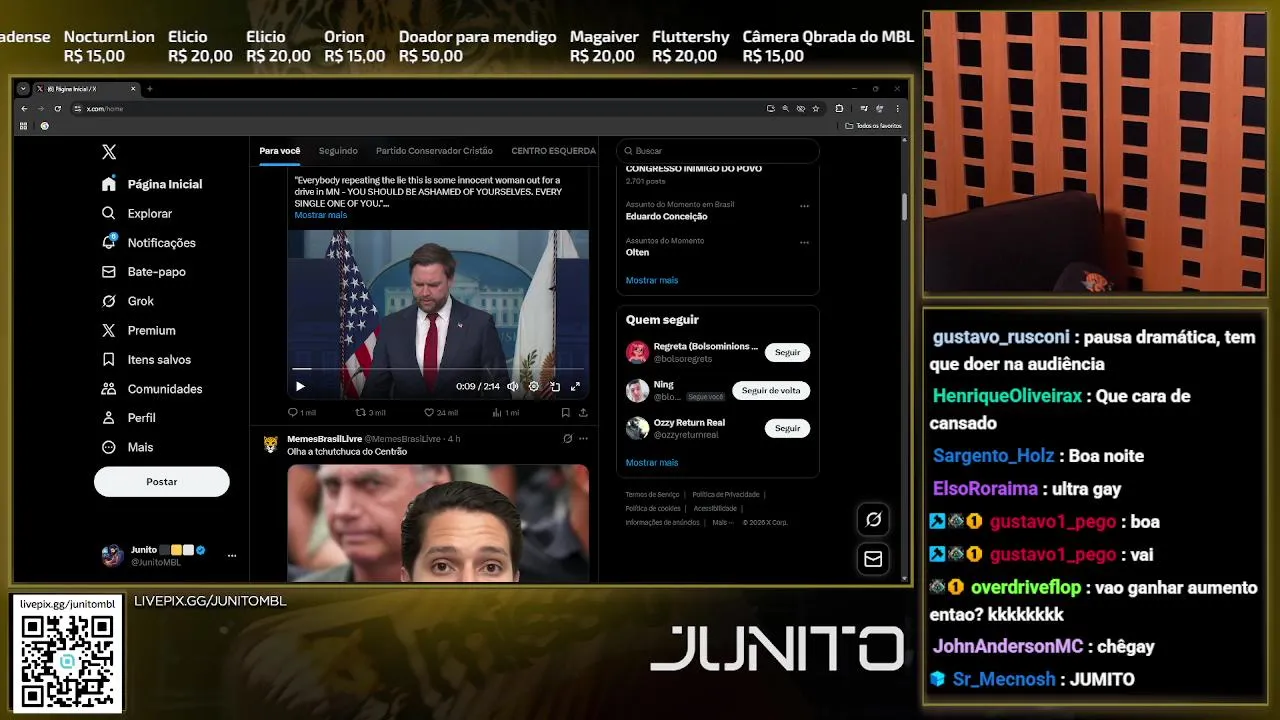Screen dimensions: 1280x720
Task: Open the Olten trending topic
Action: click(637, 252)
